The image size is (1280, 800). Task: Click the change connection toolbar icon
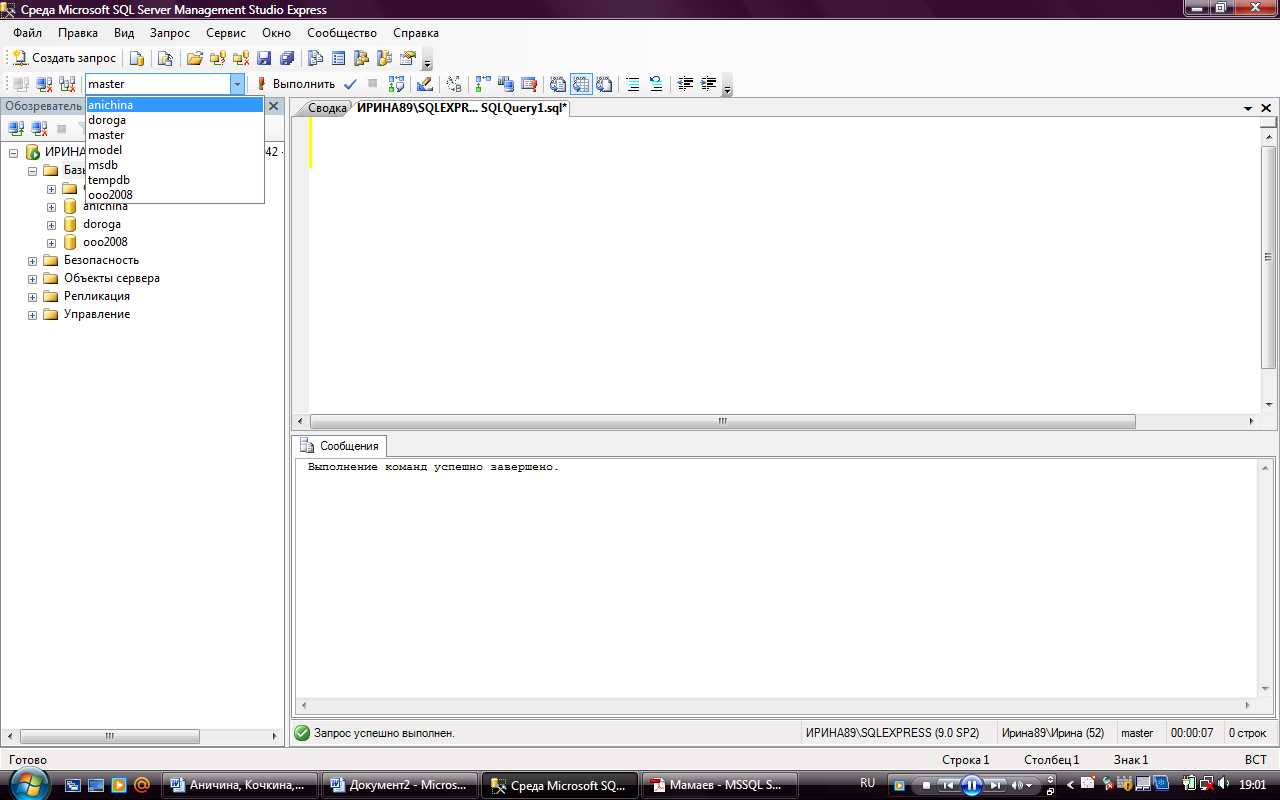(x=67, y=84)
